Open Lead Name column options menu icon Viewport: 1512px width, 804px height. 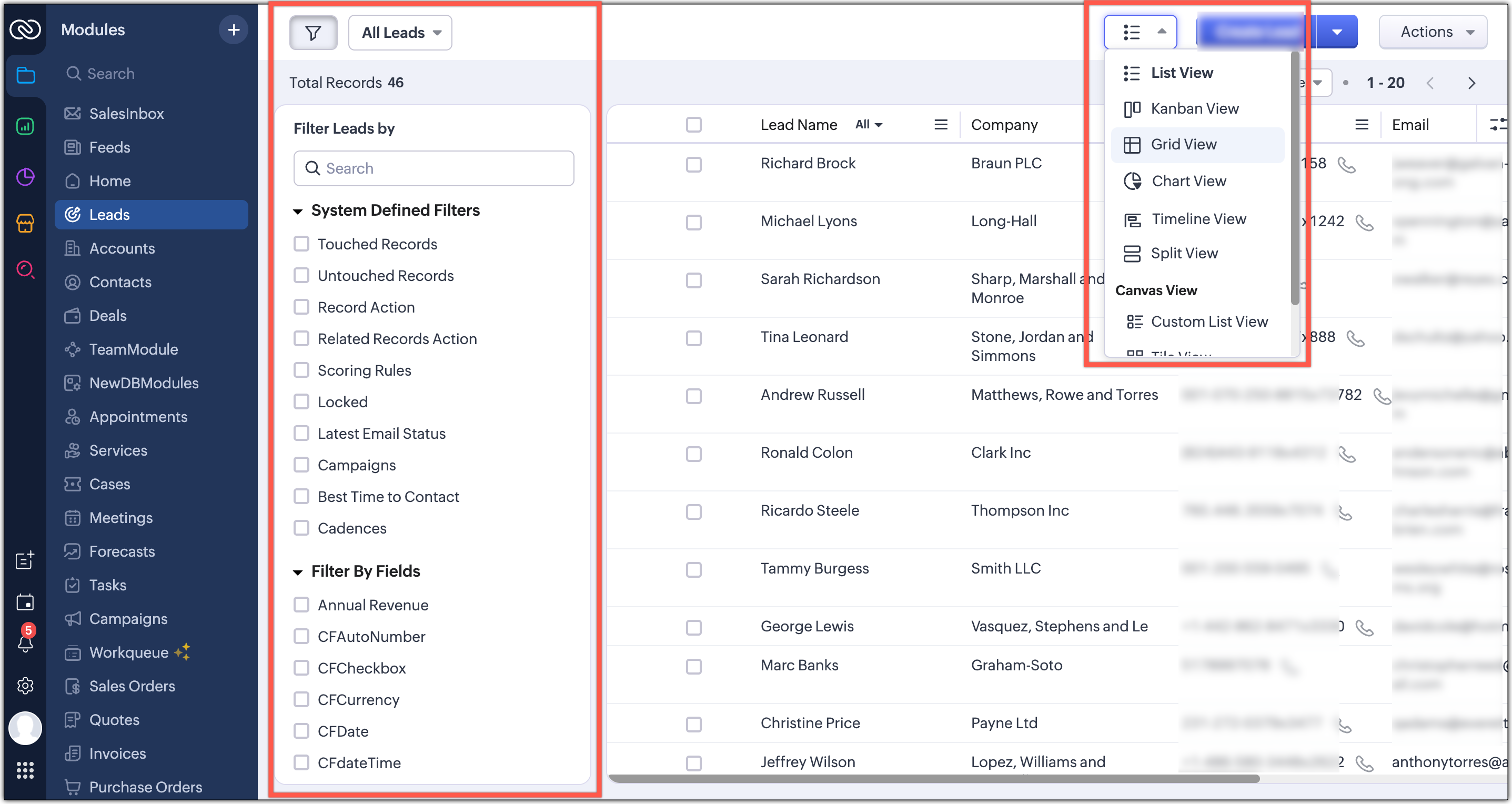[940, 124]
